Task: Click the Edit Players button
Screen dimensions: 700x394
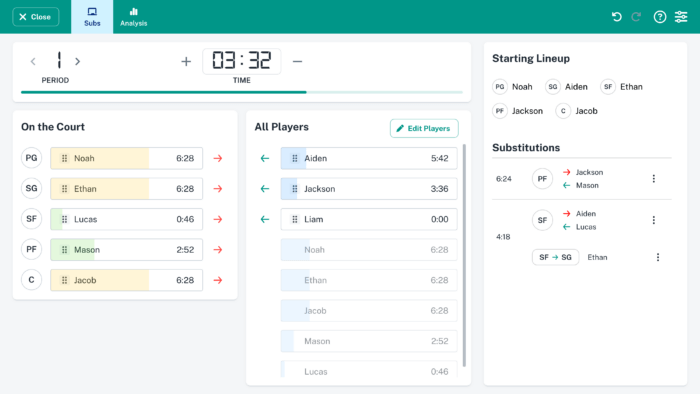Action: (x=424, y=129)
